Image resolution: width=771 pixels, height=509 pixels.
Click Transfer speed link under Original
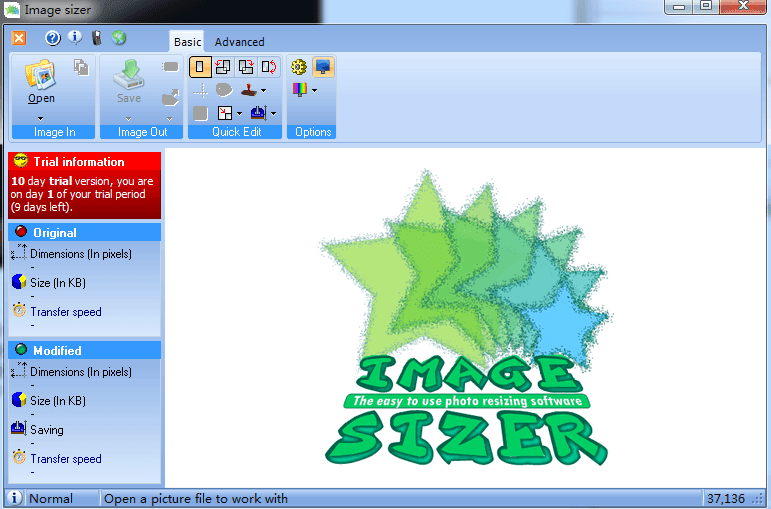[x=66, y=312]
